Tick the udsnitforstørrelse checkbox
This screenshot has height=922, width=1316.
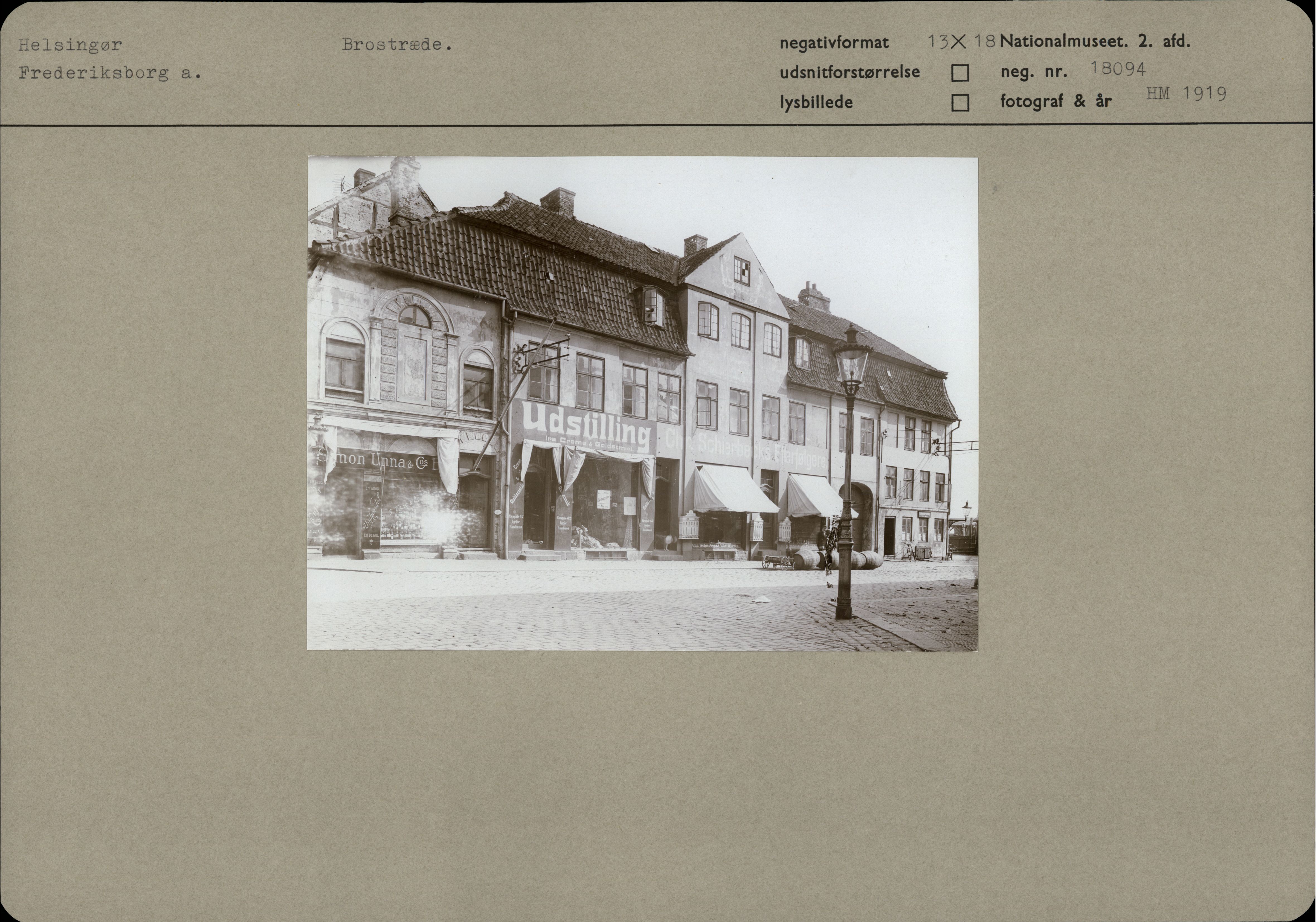pyautogui.click(x=960, y=73)
